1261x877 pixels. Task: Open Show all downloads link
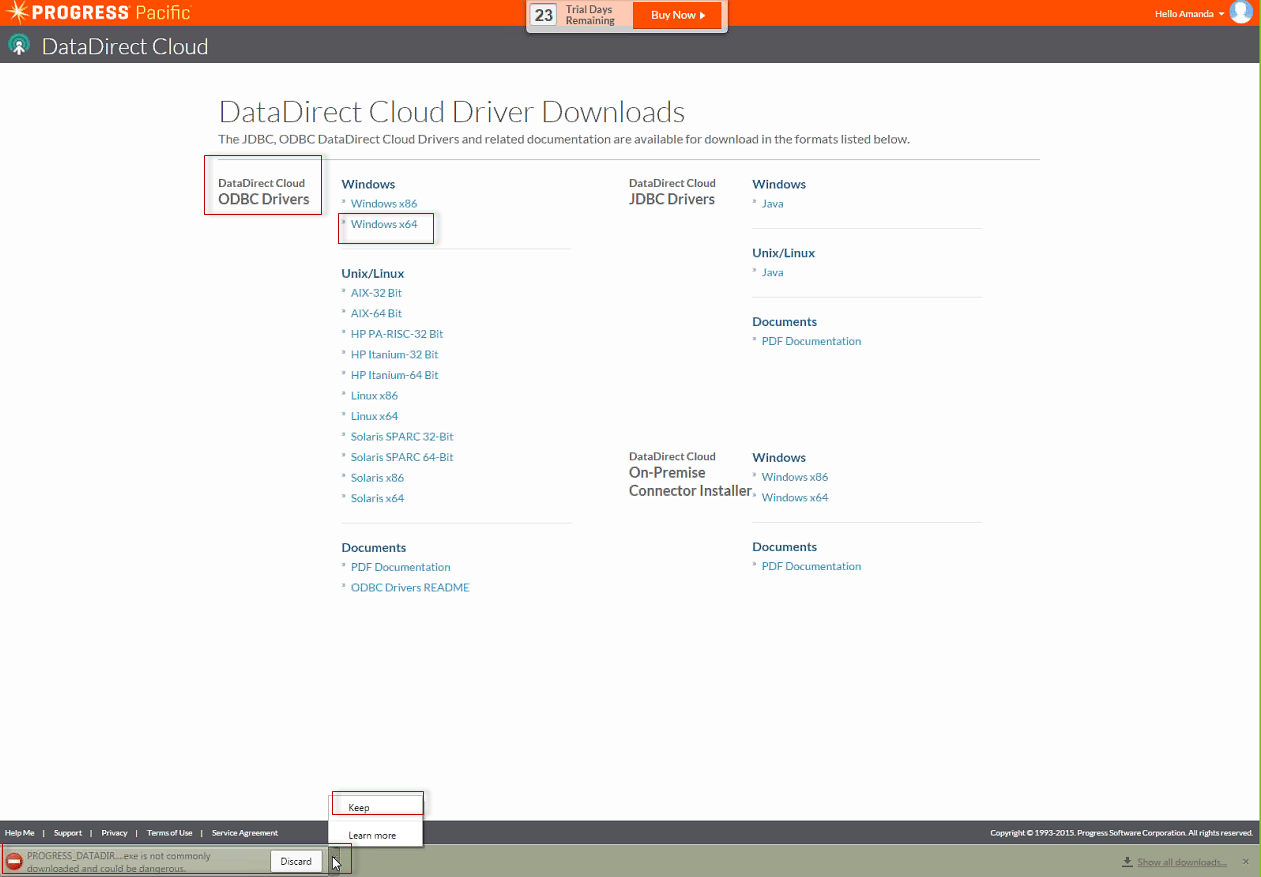click(1181, 862)
